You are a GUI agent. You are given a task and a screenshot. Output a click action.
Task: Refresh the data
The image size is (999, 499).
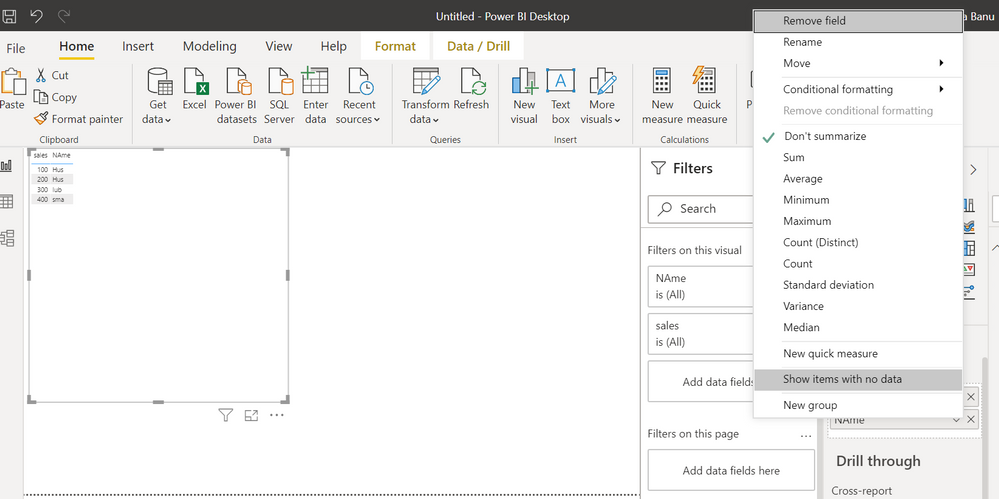[x=471, y=89]
